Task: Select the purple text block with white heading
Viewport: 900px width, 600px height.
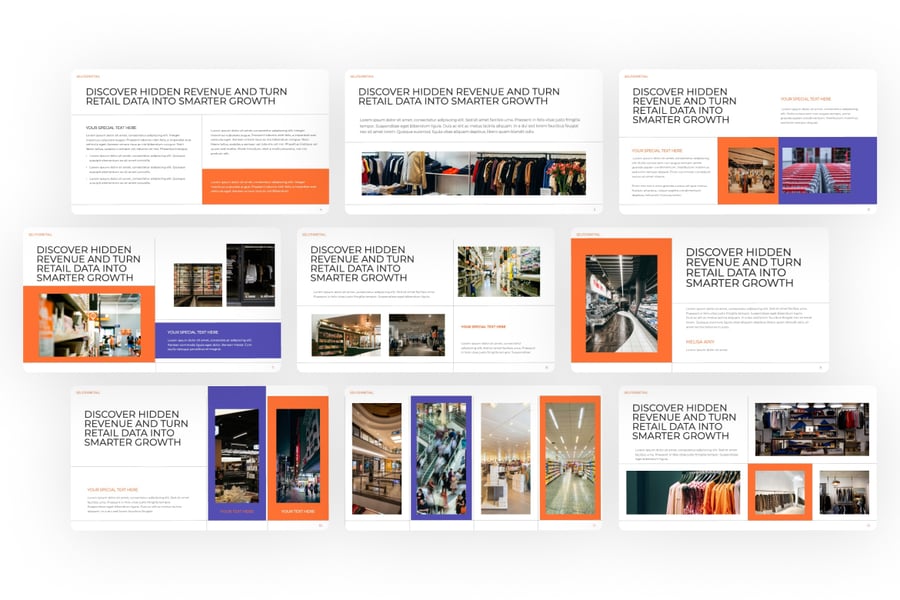Action: point(217,340)
